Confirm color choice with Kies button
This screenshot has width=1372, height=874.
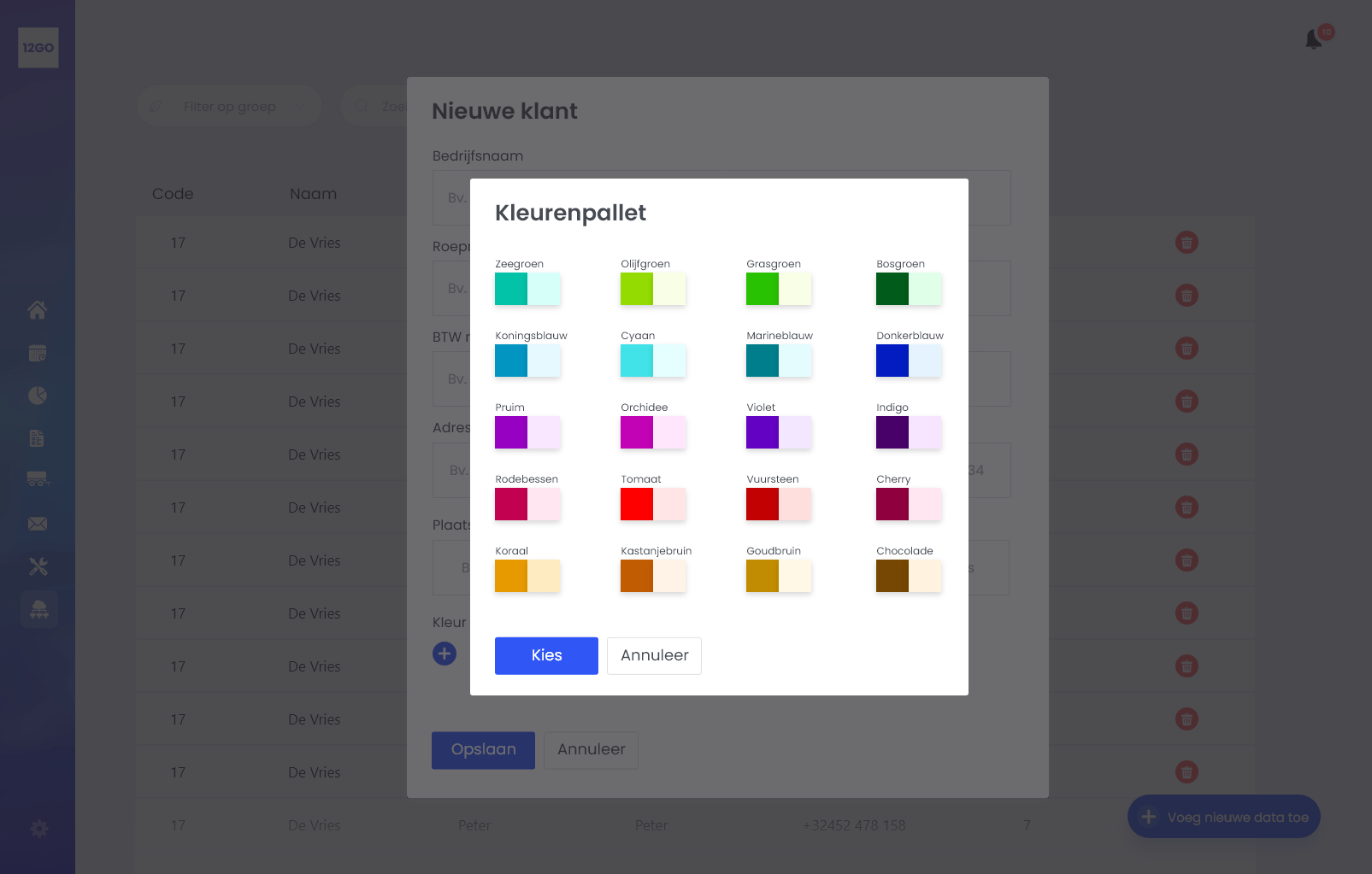546,655
